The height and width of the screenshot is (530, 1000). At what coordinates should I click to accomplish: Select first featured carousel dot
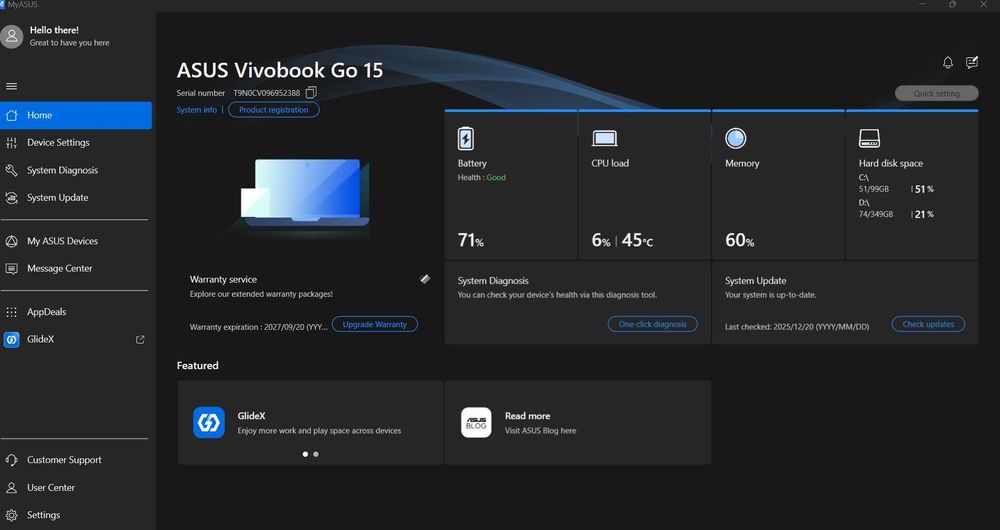[x=305, y=454]
